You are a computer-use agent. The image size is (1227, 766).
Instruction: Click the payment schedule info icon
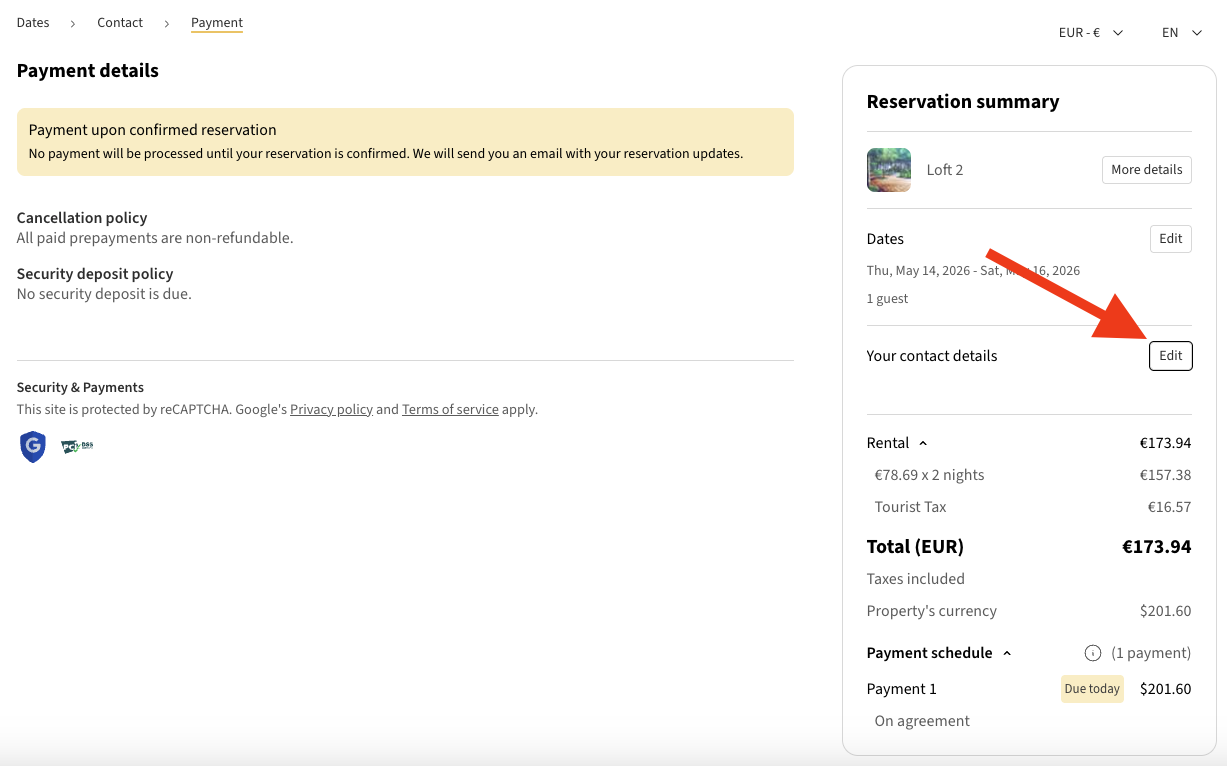pos(1093,653)
